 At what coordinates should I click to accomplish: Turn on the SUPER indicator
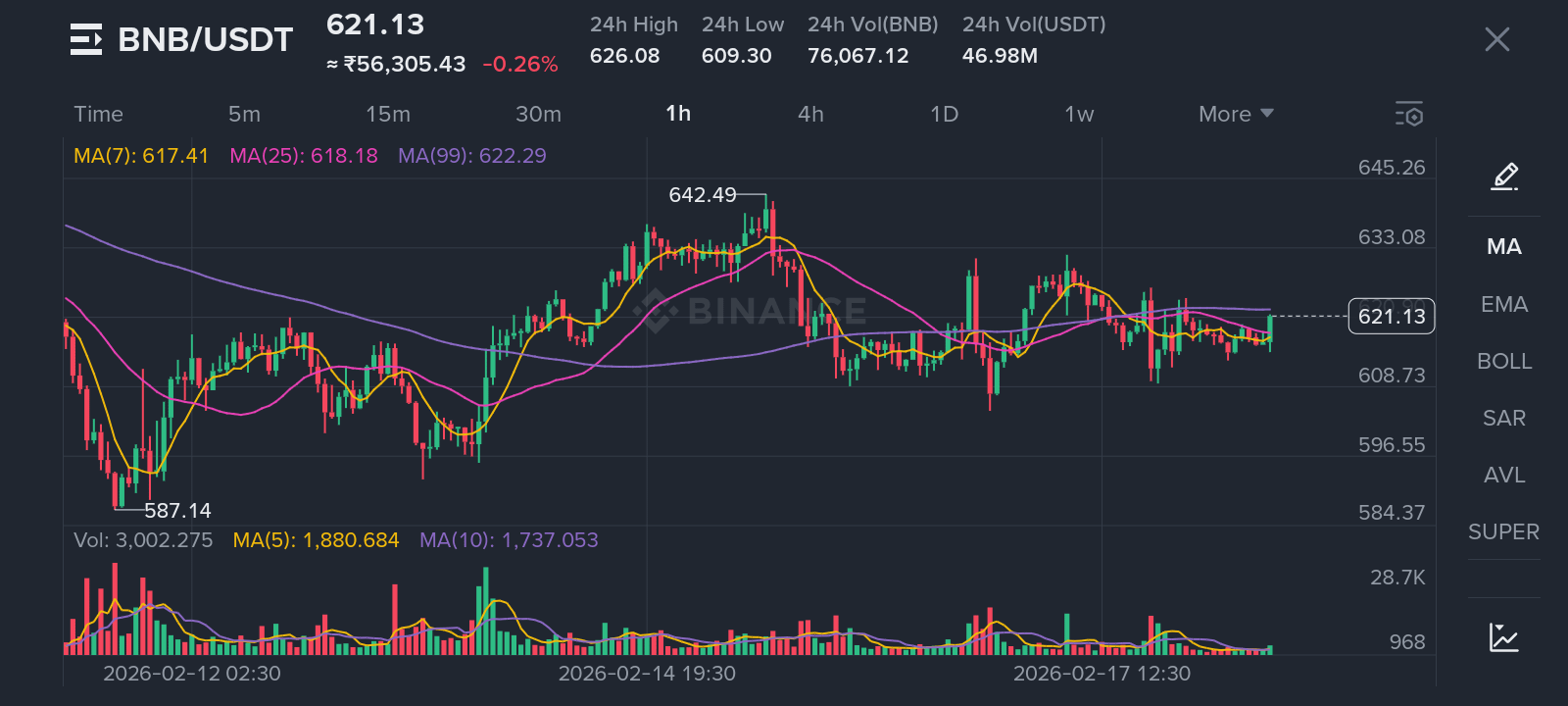click(1503, 531)
